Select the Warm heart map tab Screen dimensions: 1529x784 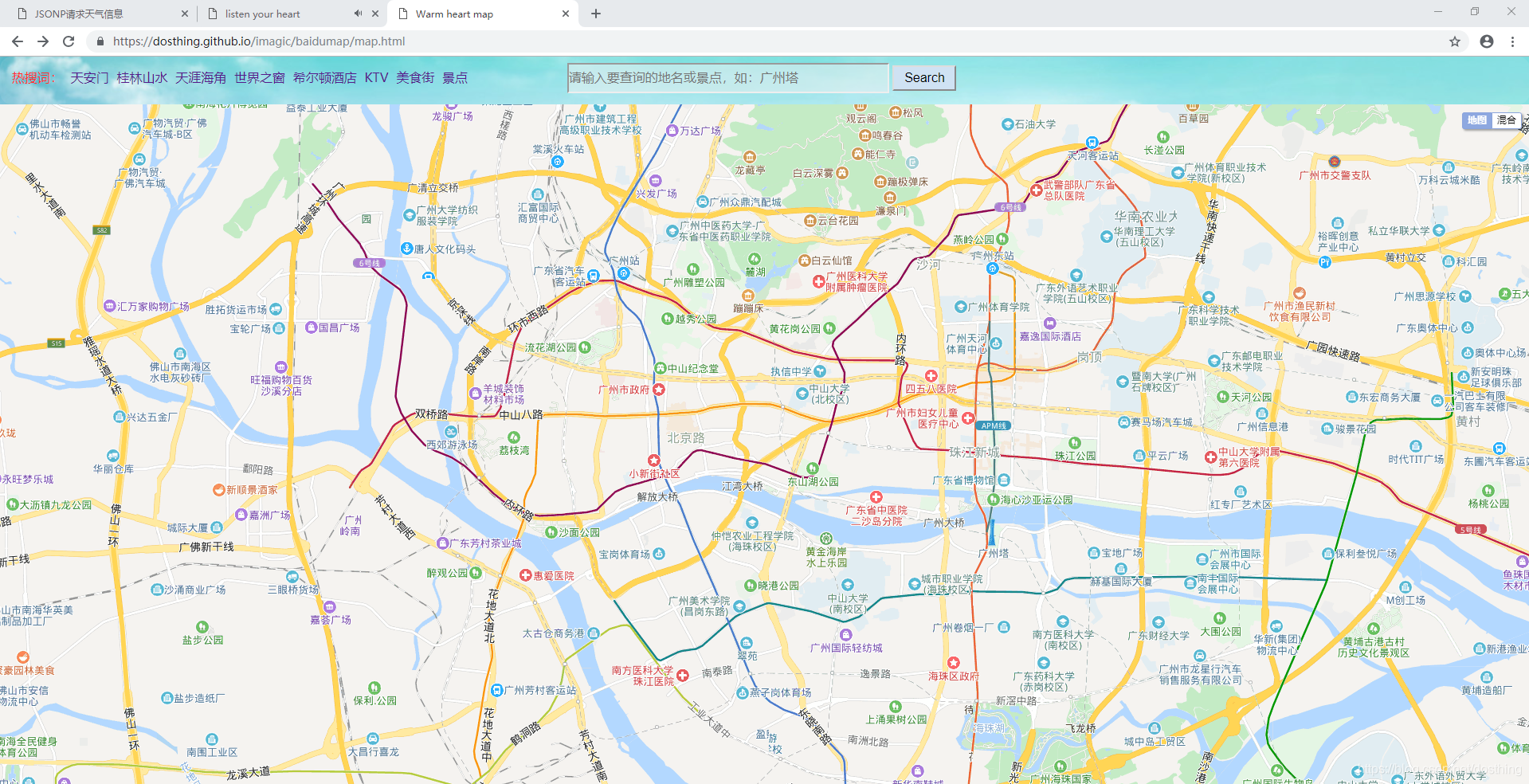pyautogui.click(x=482, y=14)
